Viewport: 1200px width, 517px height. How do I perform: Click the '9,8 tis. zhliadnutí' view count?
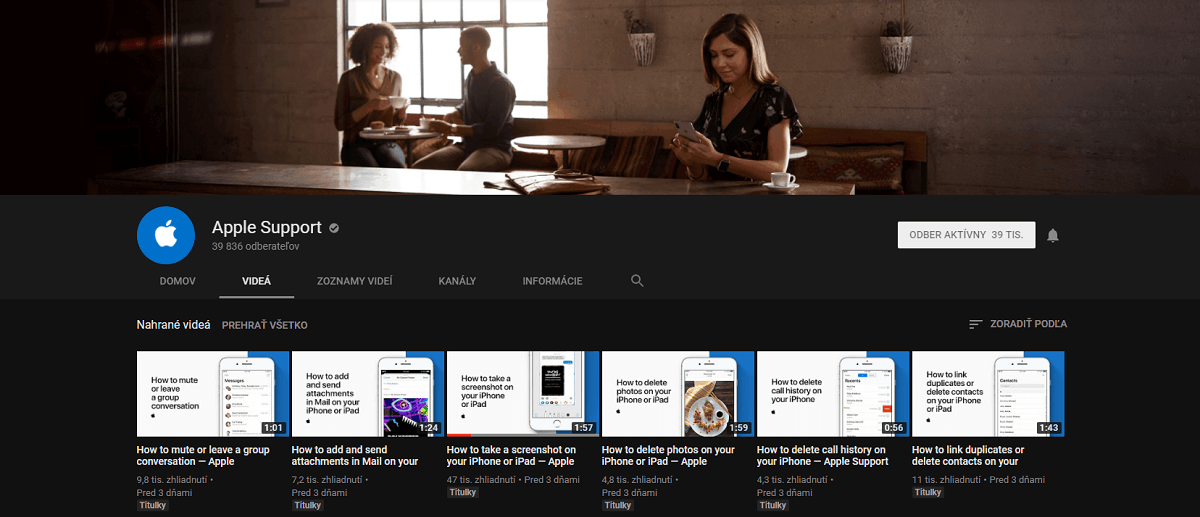(x=172, y=480)
